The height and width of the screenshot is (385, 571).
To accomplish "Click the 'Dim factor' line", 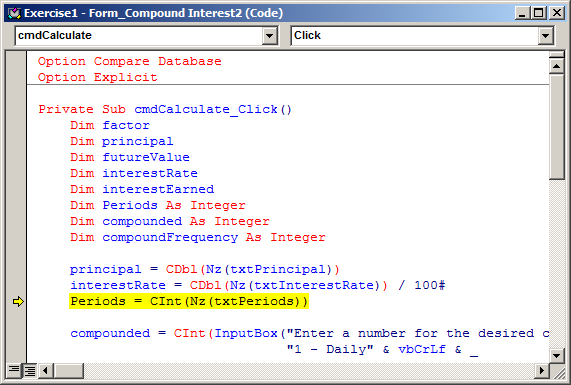I will 110,125.
